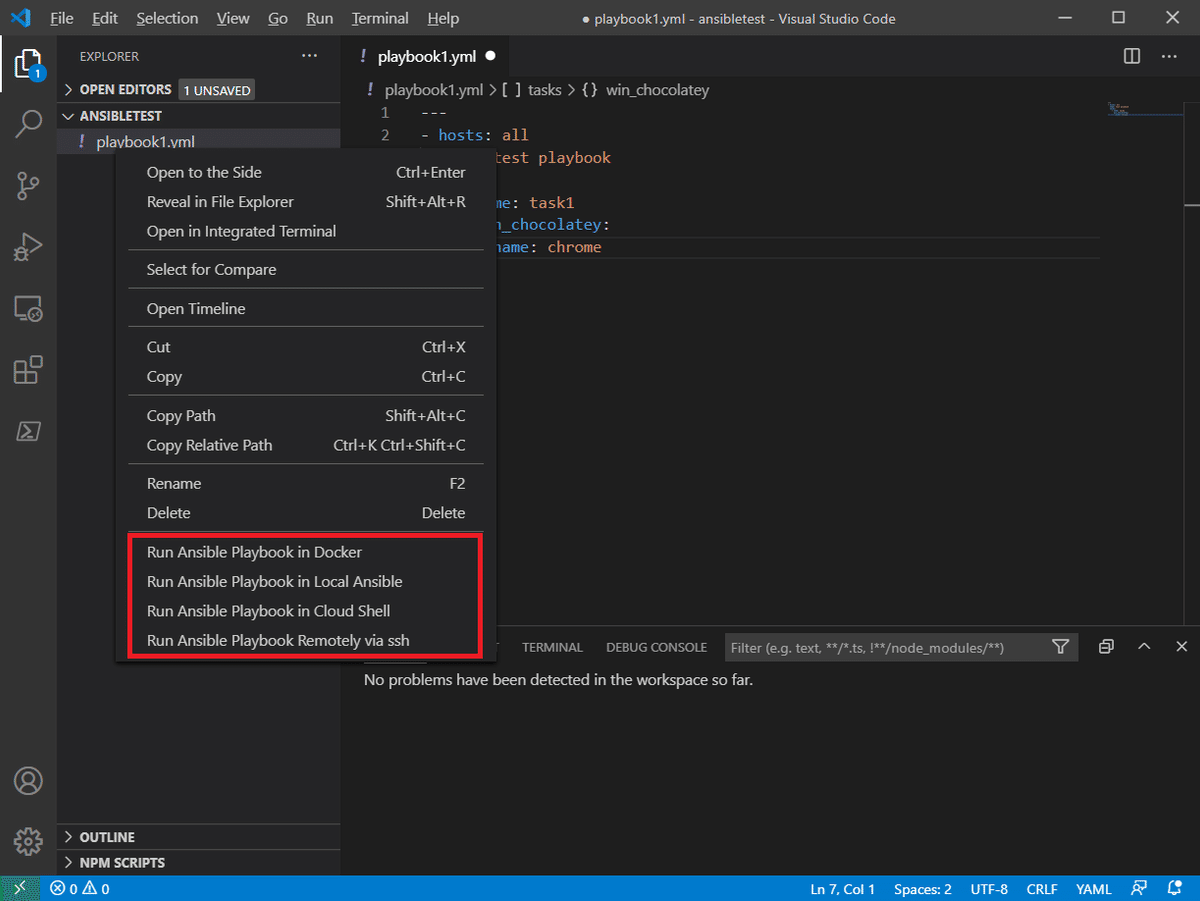Click YAML language mode in status bar
Image resolution: width=1200 pixels, height=901 pixels.
click(x=1094, y=888)
